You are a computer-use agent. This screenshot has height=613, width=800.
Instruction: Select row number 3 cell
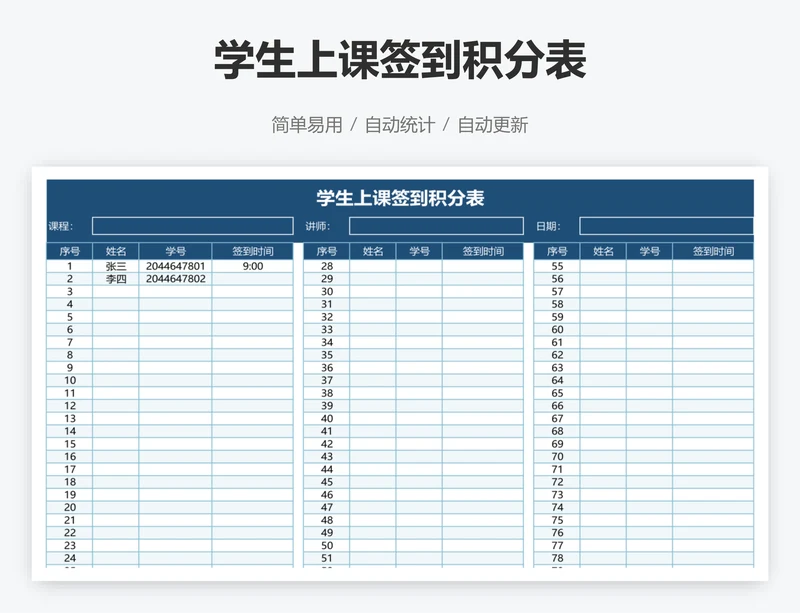tap(69, 291)
